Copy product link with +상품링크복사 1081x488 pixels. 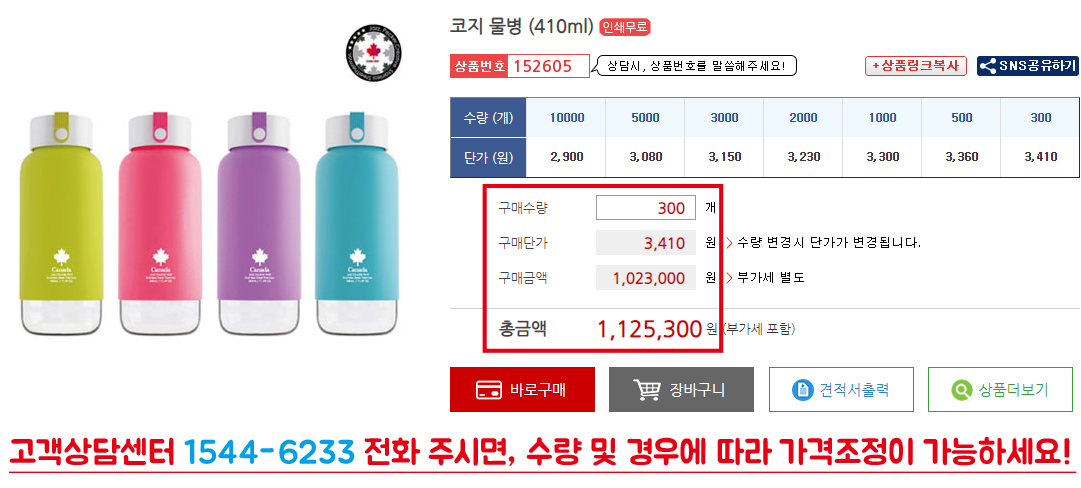coord(916,66)
